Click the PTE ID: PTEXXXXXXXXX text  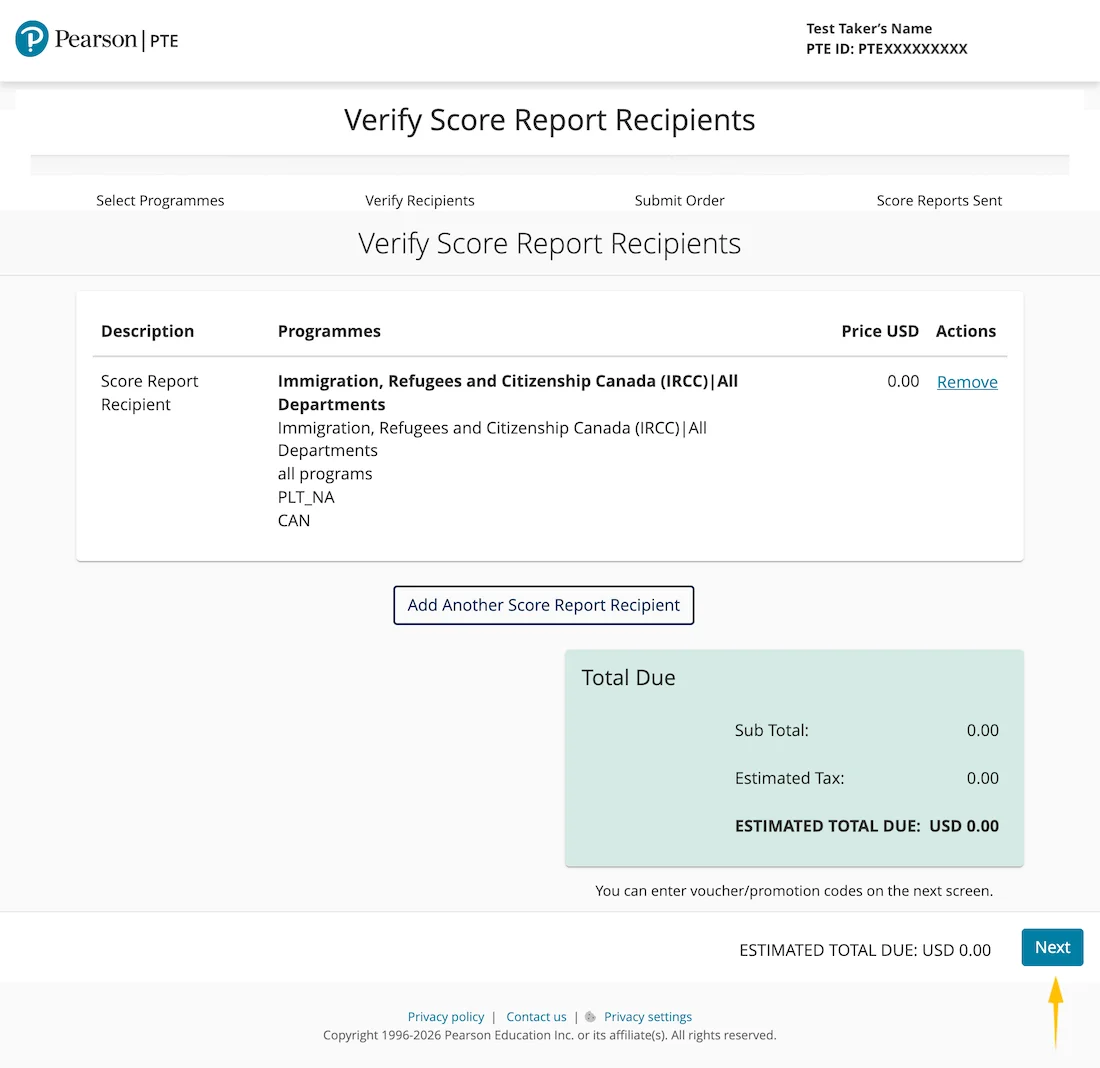[886, 49]
